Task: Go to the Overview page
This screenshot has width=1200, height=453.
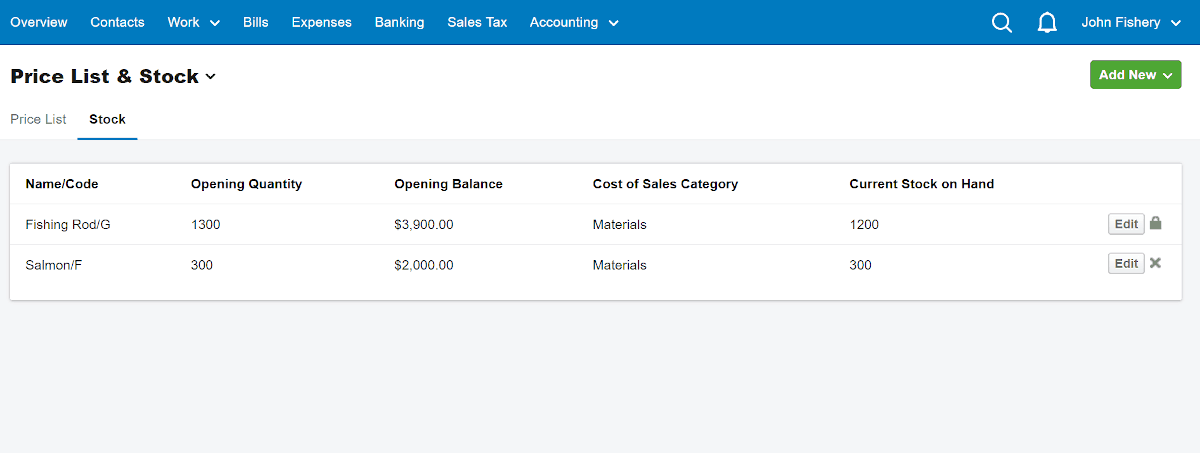Action: pyautogui.click(x=39, y=22)
